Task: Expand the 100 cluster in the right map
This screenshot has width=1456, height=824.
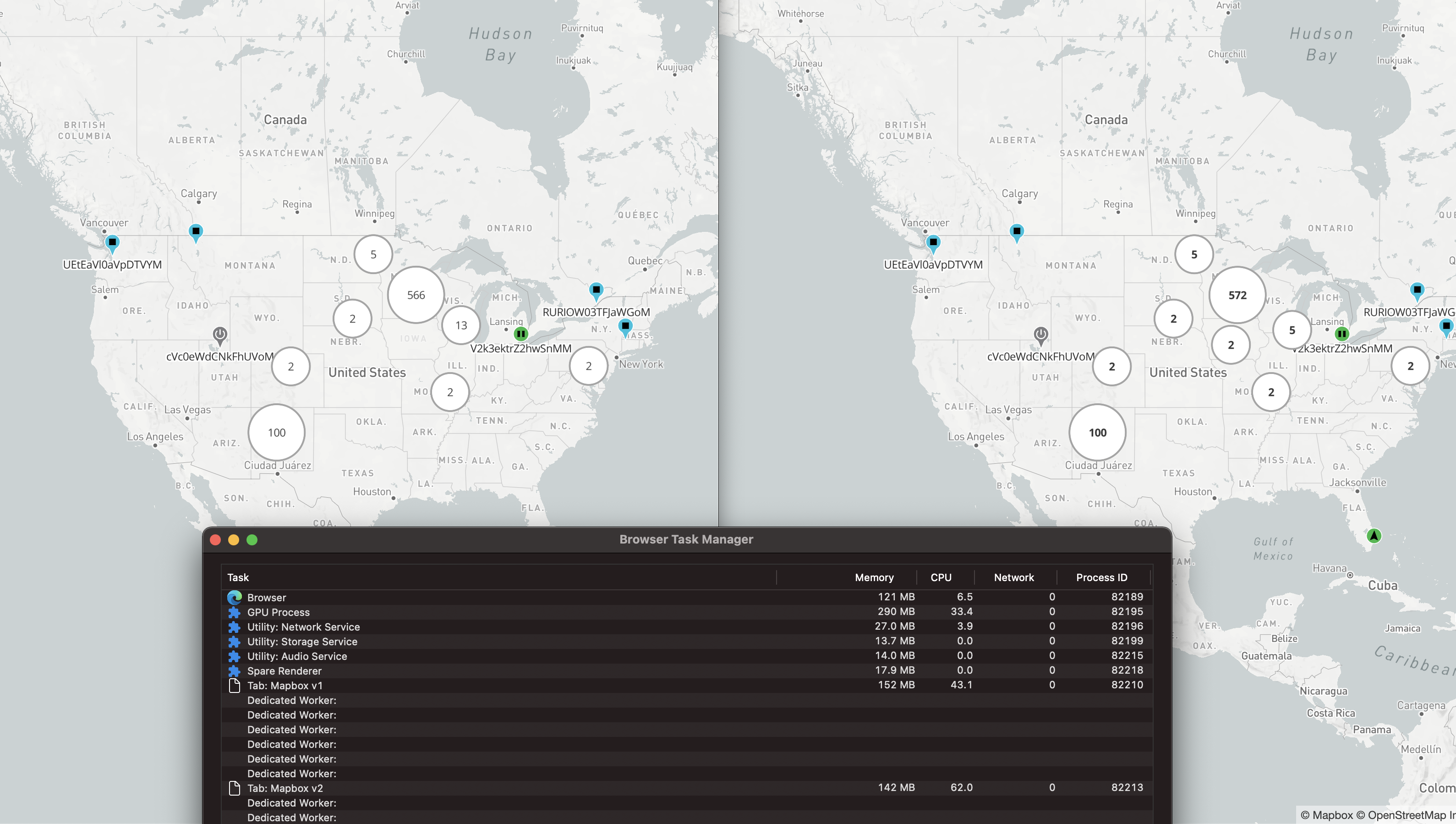Action: (x=1097, y=432)
